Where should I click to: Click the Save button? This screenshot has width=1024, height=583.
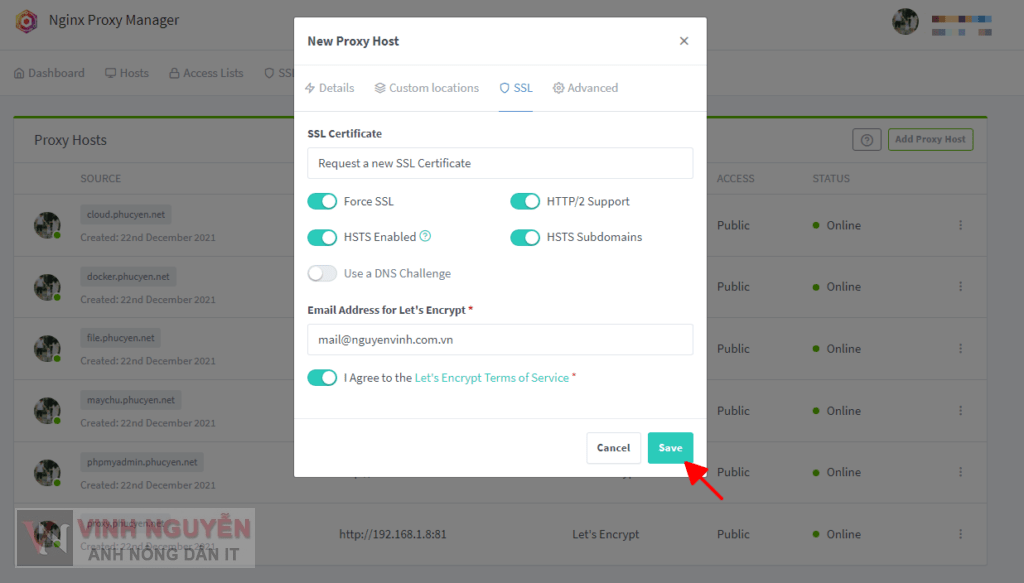(x=670, y=448)
